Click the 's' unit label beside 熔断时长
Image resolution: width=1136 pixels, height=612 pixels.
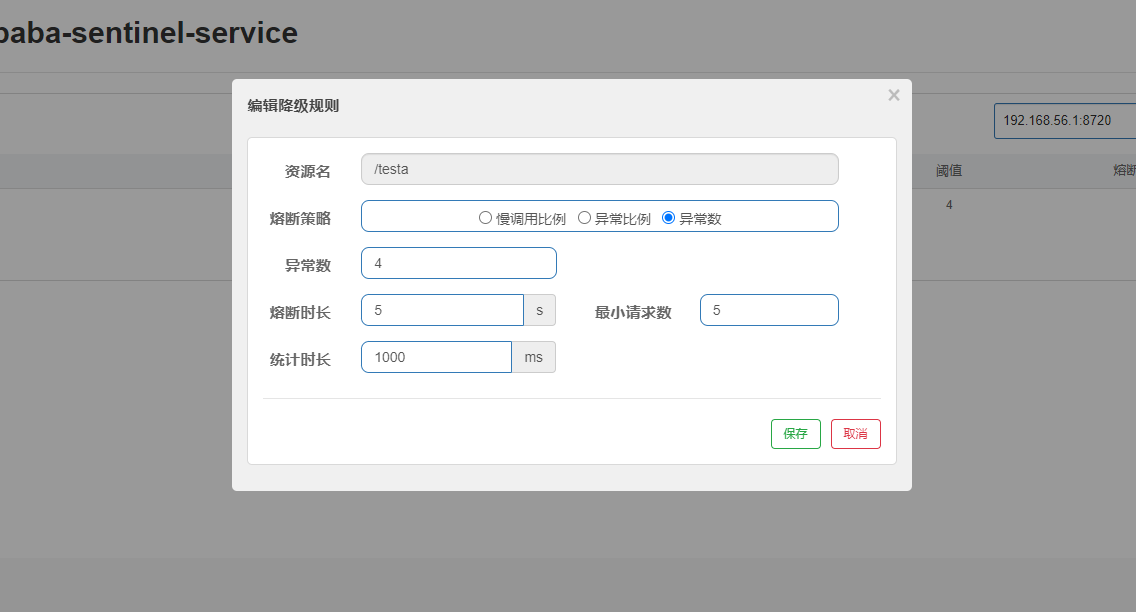[539, 309]
